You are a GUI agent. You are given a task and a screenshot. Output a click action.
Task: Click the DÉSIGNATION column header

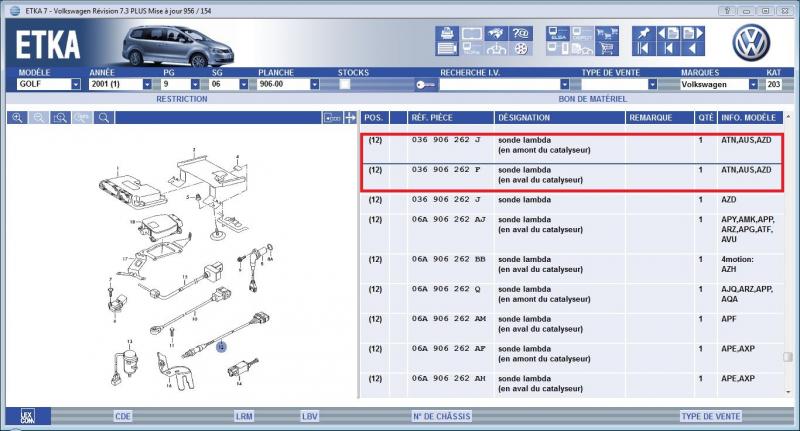click(x=560, y=118)
